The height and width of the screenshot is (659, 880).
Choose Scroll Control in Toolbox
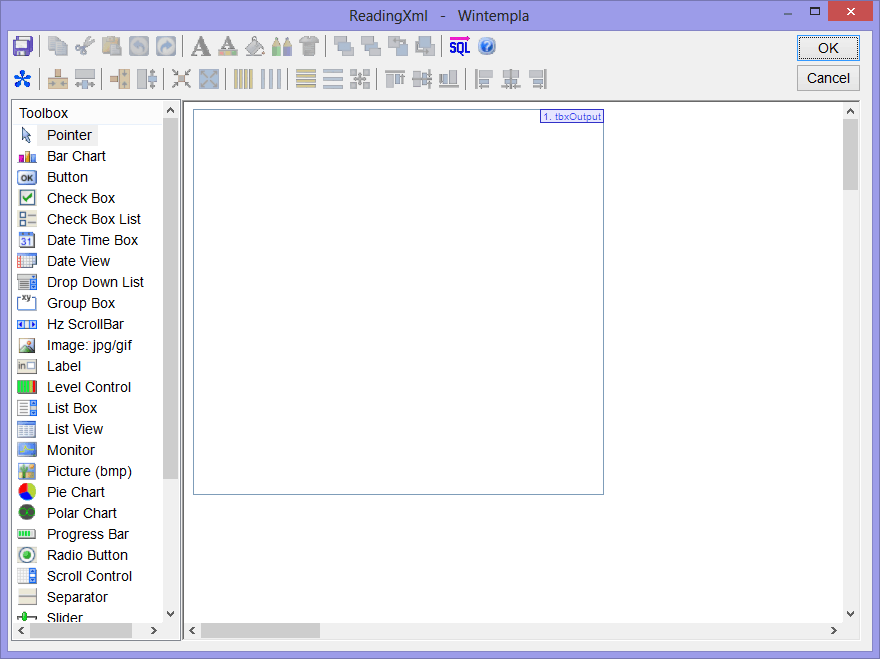click(x=89, y=576)
